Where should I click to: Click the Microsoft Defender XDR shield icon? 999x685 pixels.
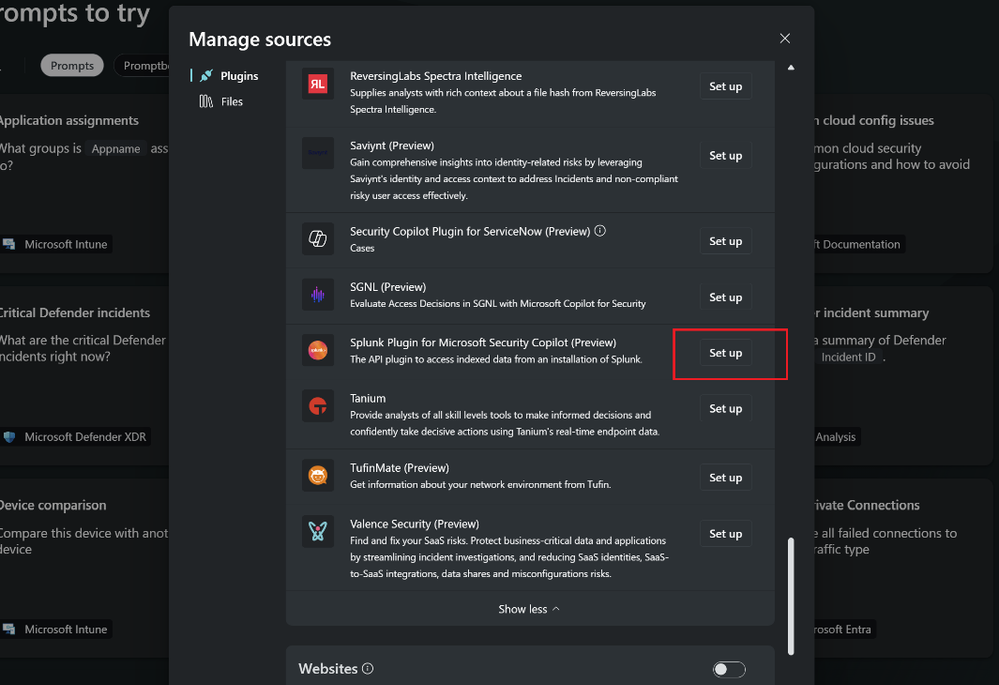point(9,436)
